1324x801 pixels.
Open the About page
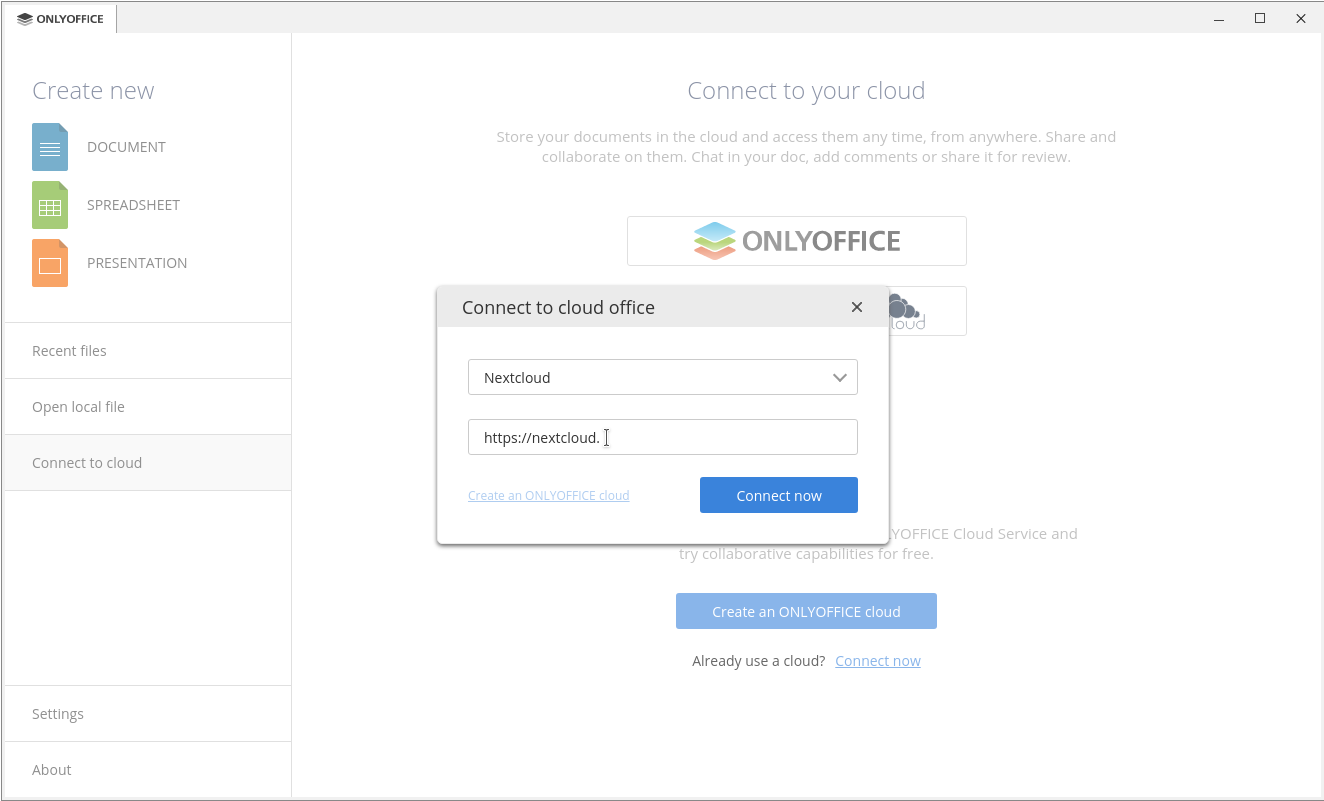click(51, 769)
